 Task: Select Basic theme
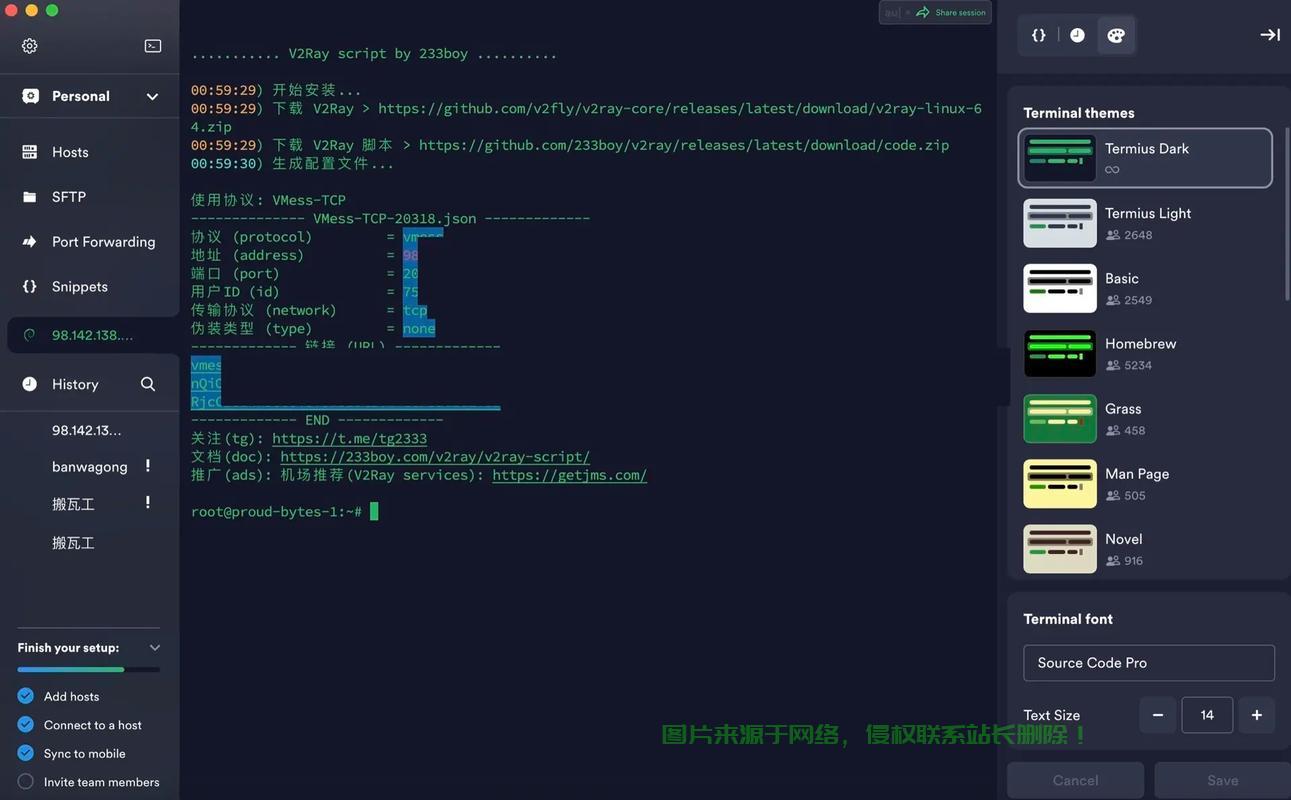coord(1145,288)
